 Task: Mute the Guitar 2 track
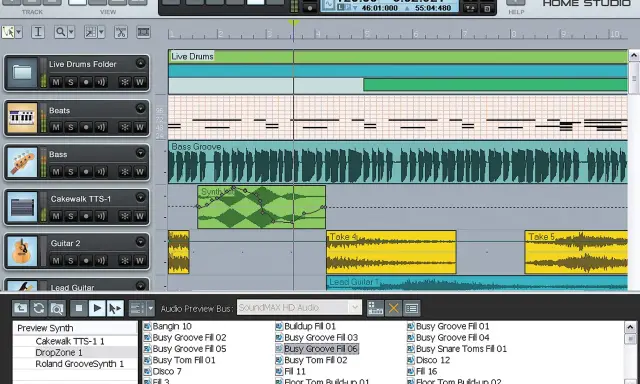pos(56,260)
